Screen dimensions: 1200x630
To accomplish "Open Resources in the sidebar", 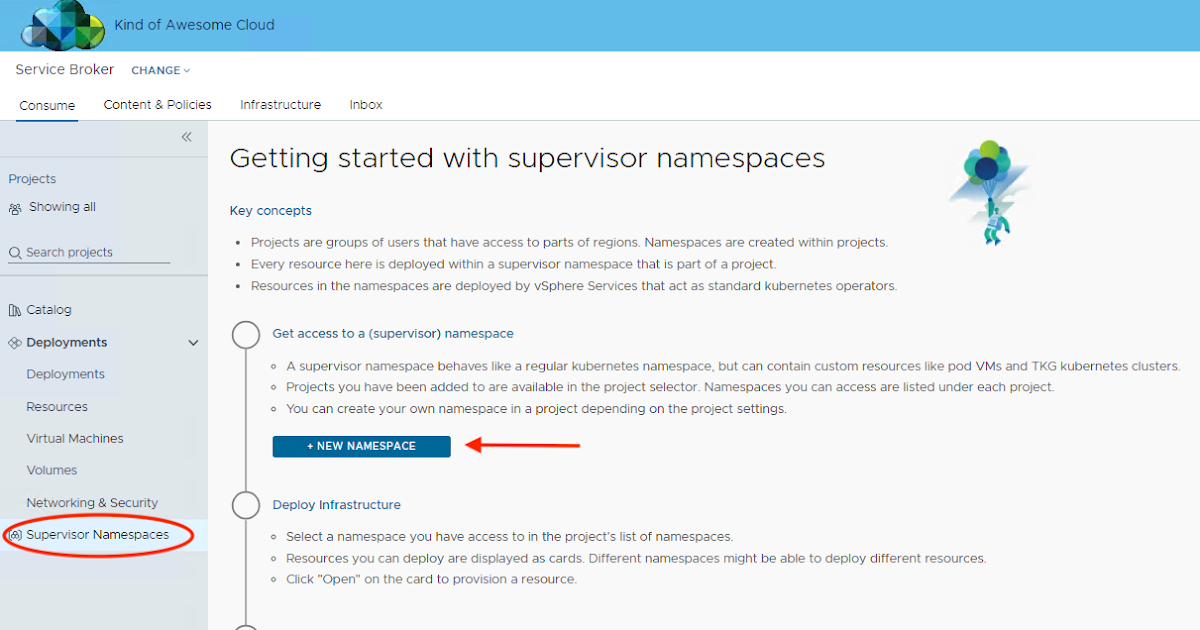I will 57,407.
